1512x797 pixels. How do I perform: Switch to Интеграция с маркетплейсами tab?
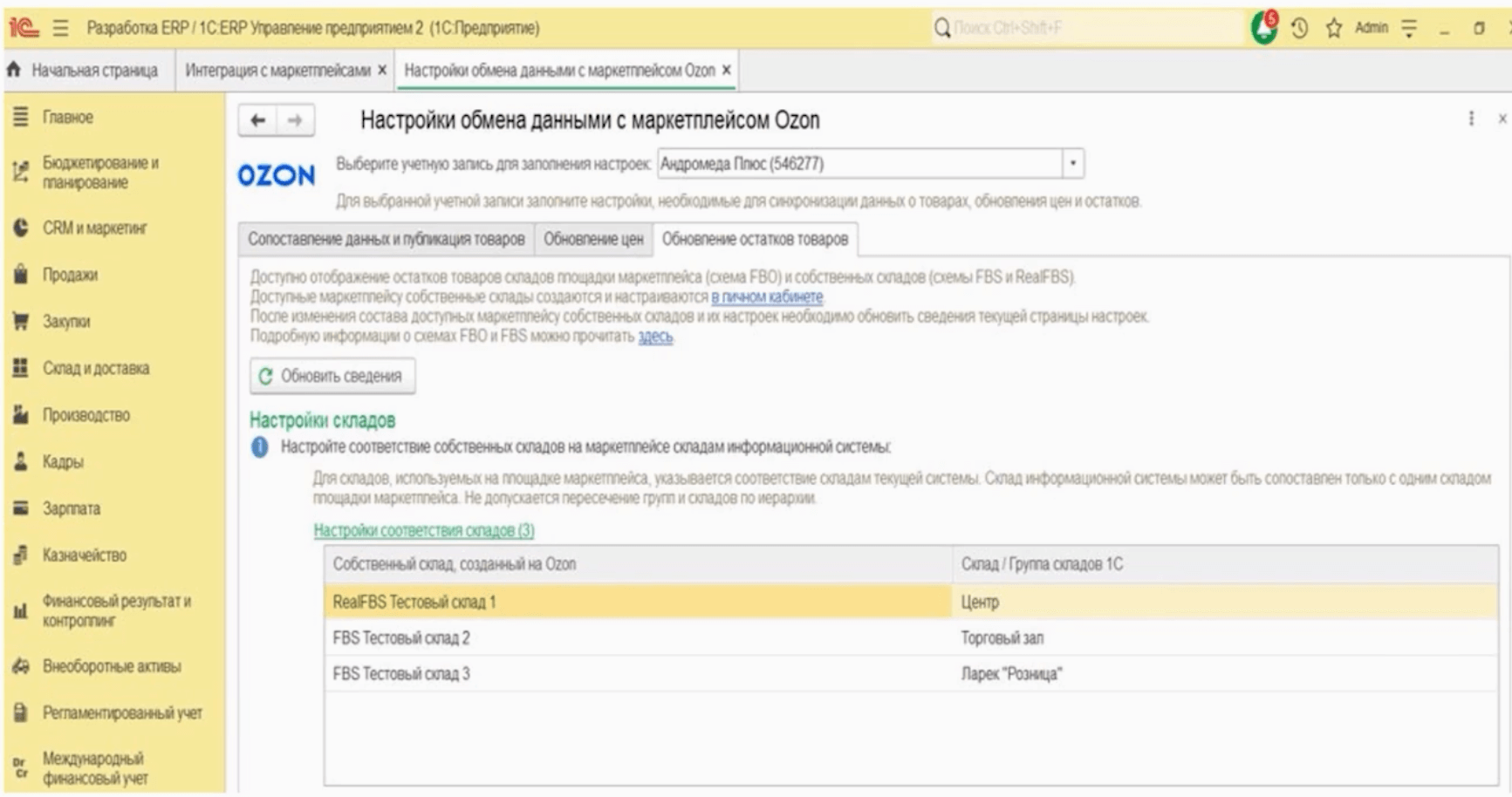(x=277, y=70)
